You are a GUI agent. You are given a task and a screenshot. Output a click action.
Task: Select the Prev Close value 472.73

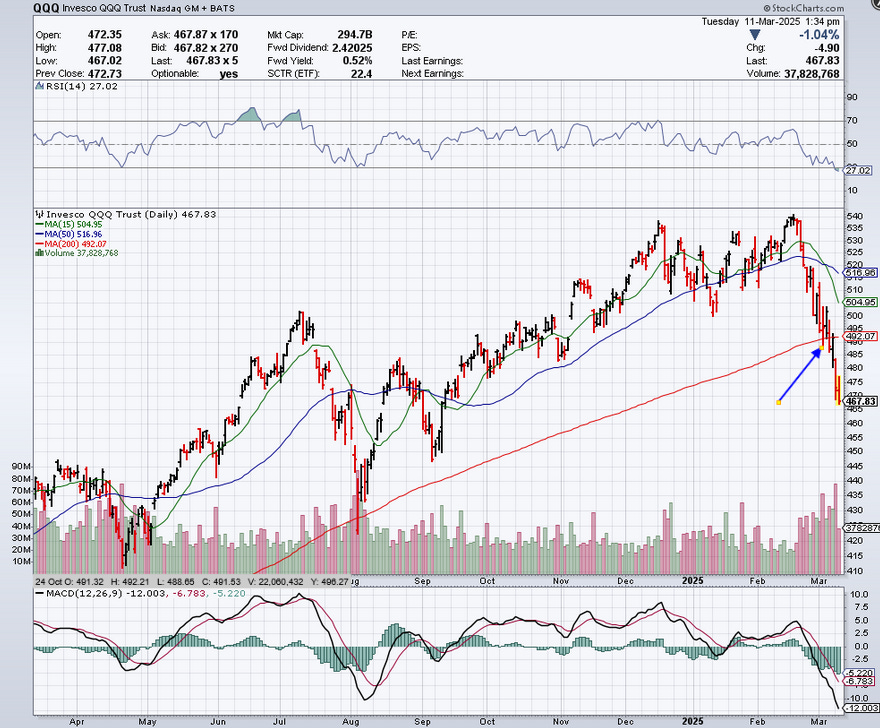point(104,74)
